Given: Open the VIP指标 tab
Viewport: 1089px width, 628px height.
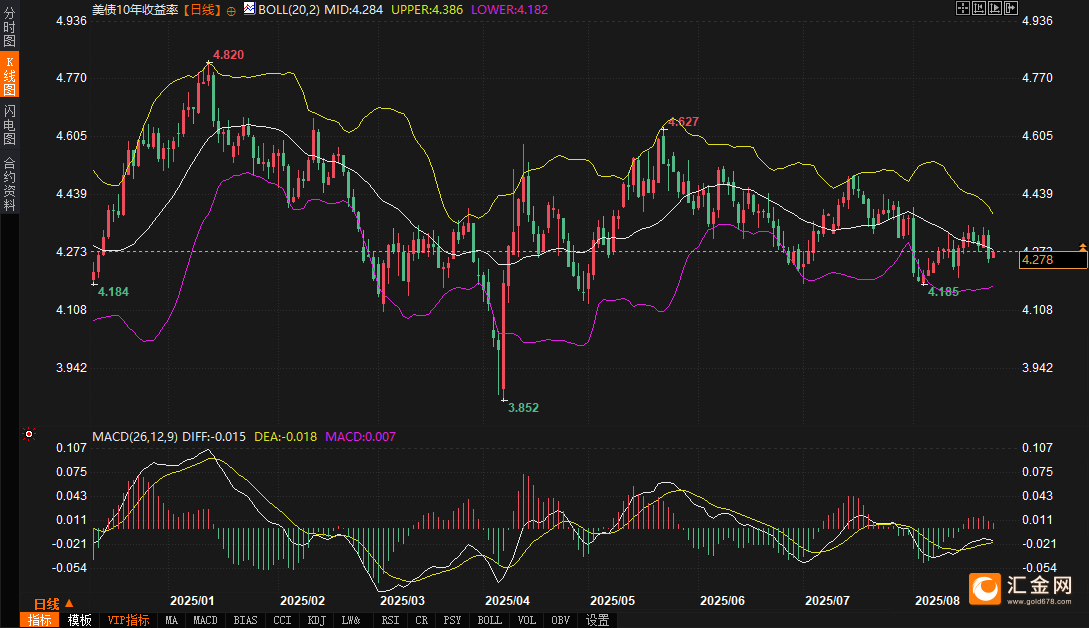Looking at the screenshot, I should [128, 620].
